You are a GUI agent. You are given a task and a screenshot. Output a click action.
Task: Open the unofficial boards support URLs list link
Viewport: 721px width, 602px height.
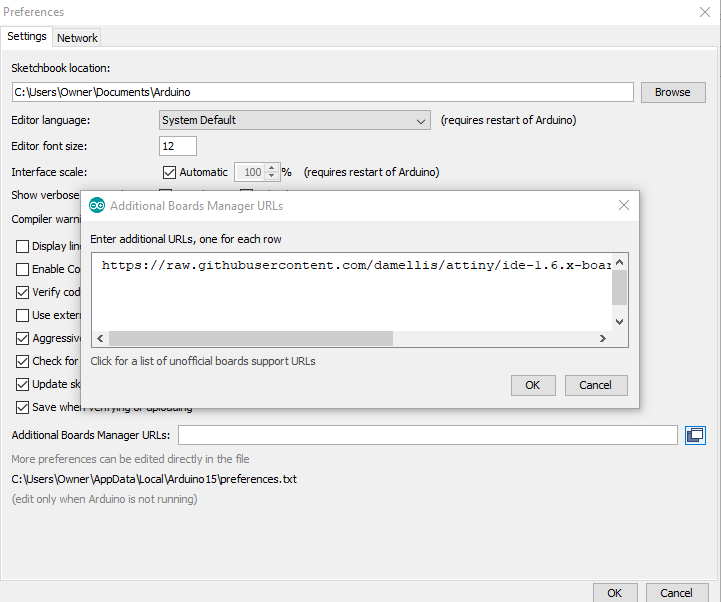point(203,361)
